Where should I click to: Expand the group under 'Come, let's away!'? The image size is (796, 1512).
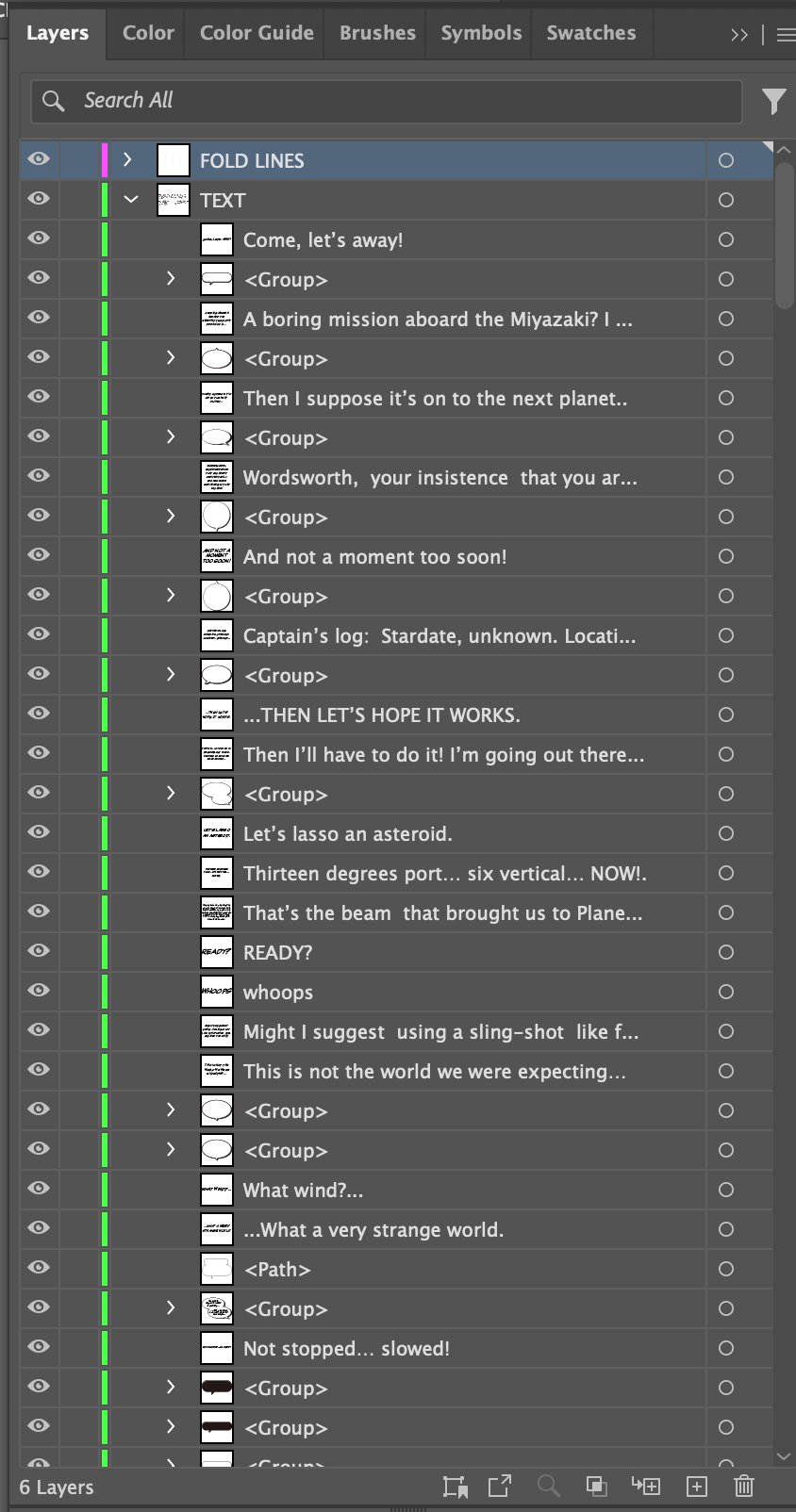[x=171, y=278]
